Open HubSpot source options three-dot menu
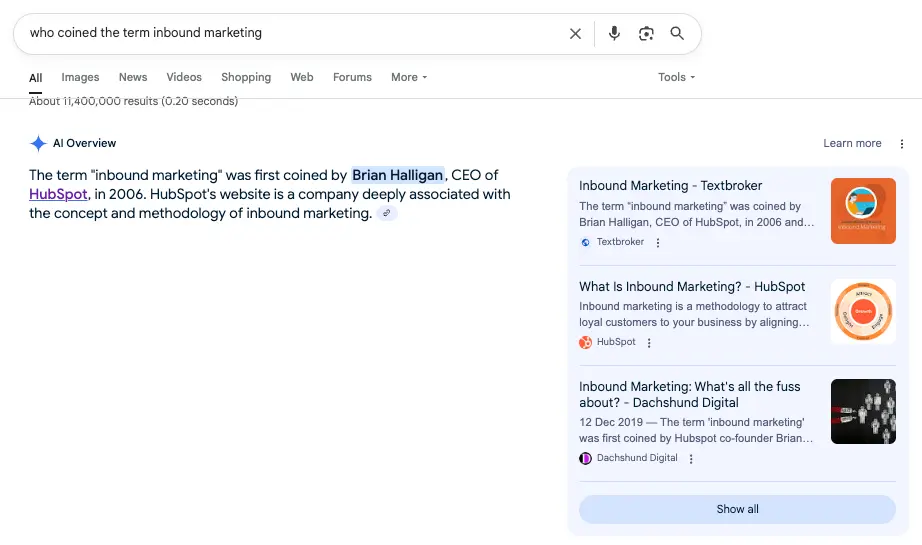 click(x=649, y=343)
